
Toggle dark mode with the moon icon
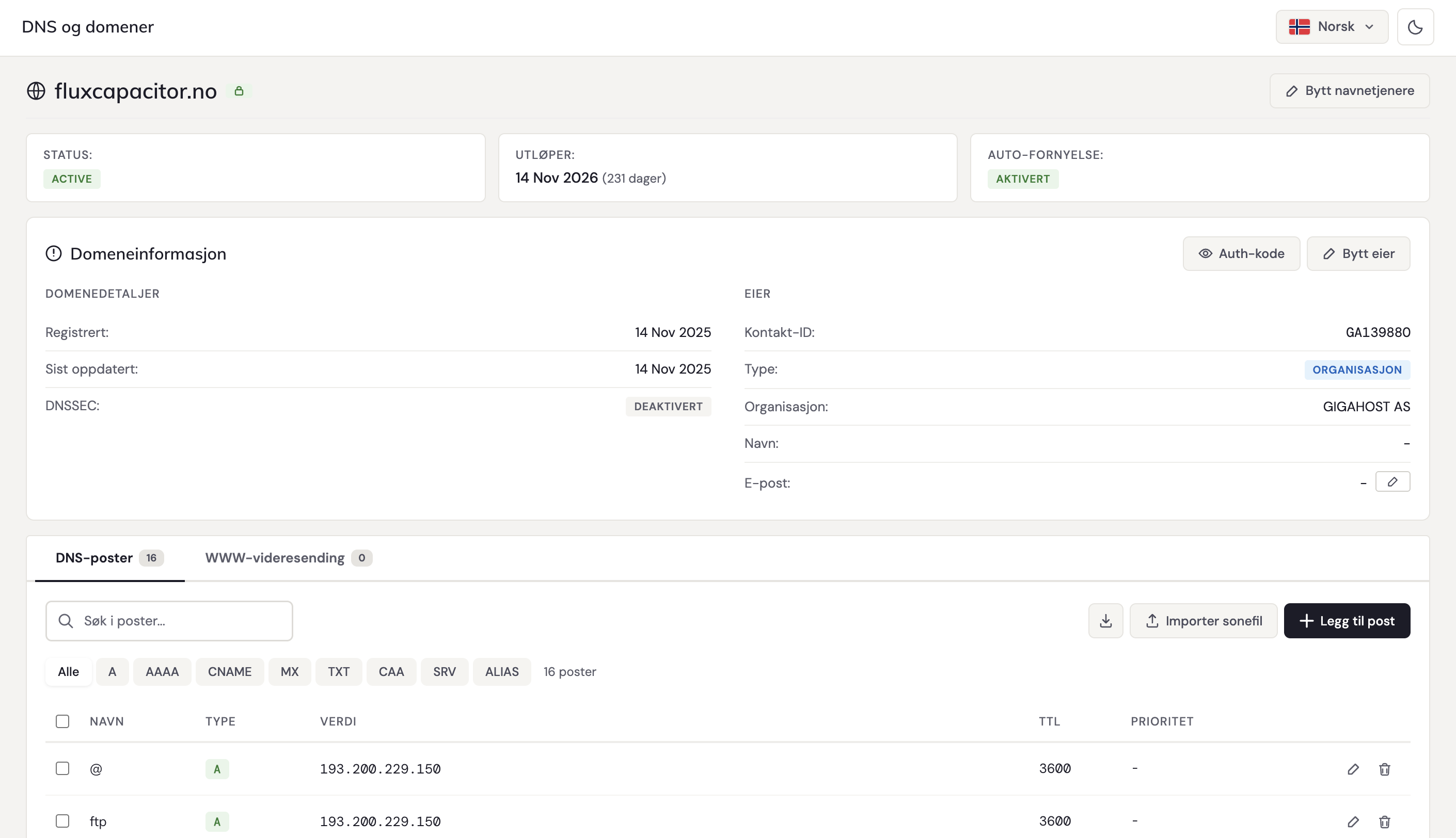point(1415,27)
